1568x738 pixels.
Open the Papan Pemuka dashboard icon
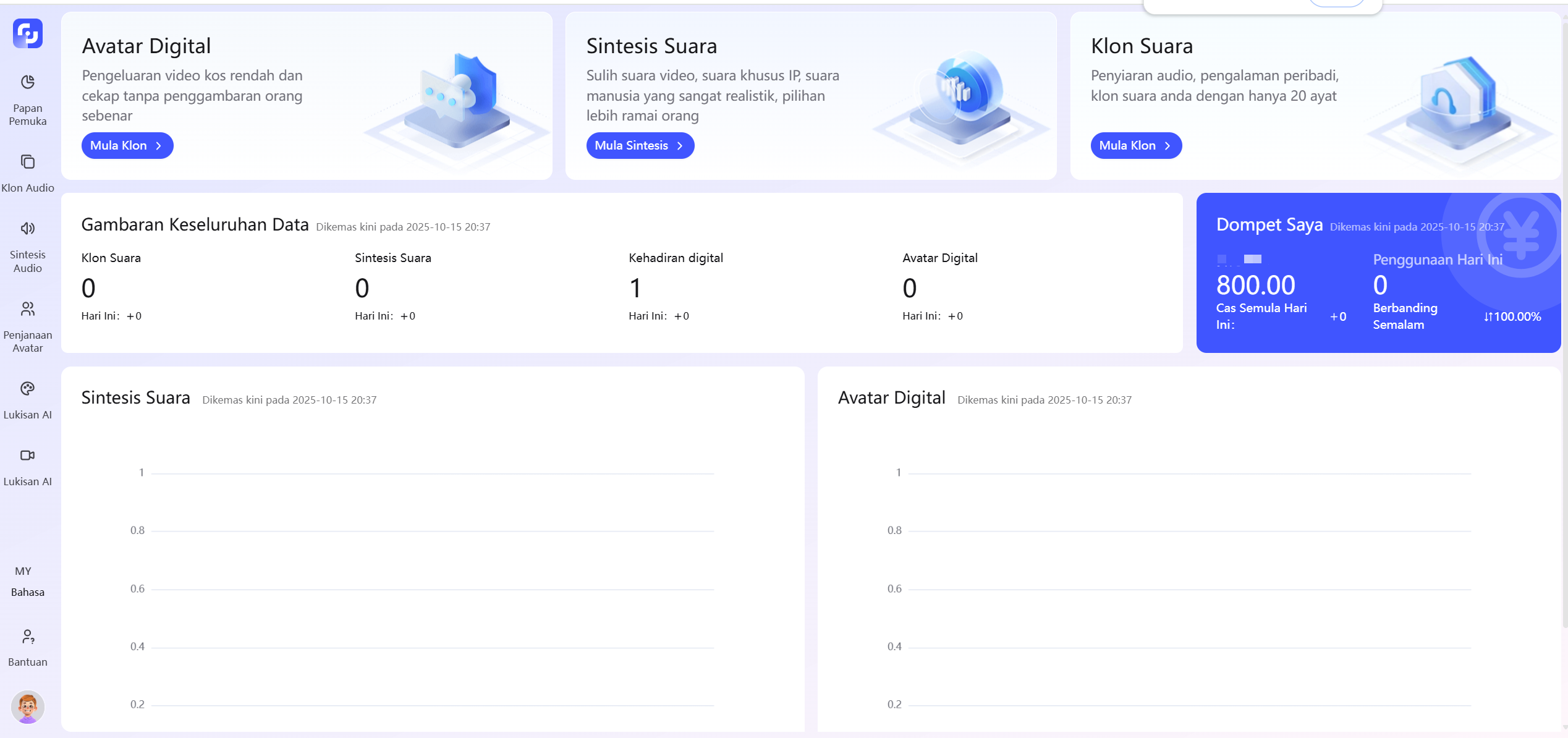(27, 82)
